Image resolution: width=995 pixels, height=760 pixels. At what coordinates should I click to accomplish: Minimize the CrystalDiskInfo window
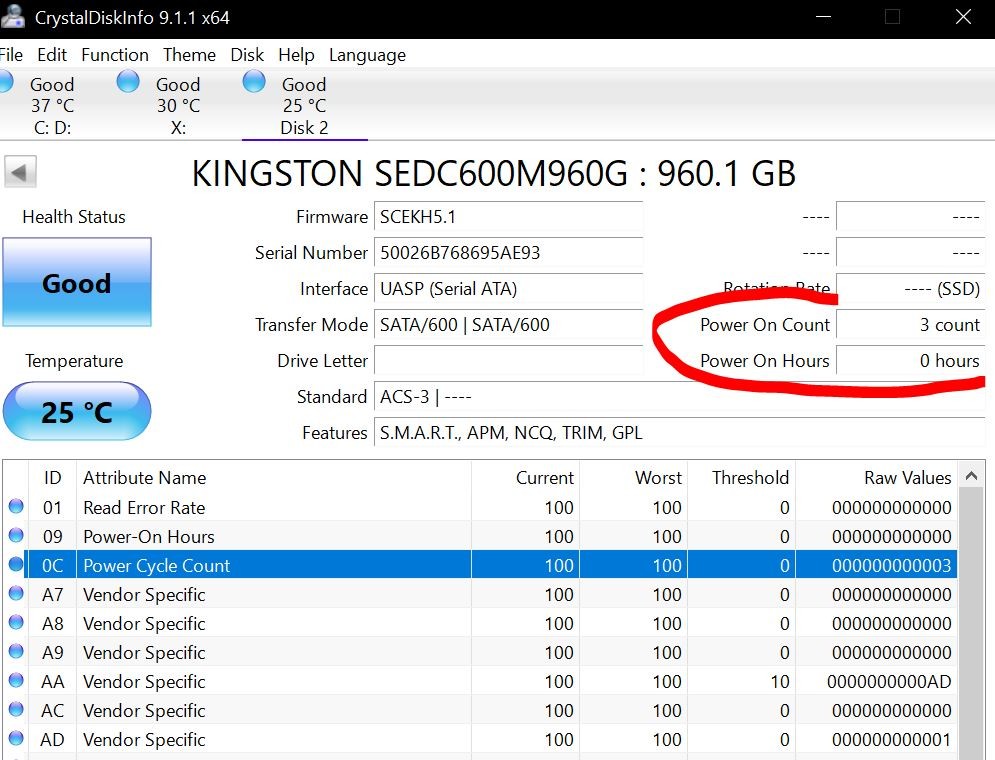824,17
